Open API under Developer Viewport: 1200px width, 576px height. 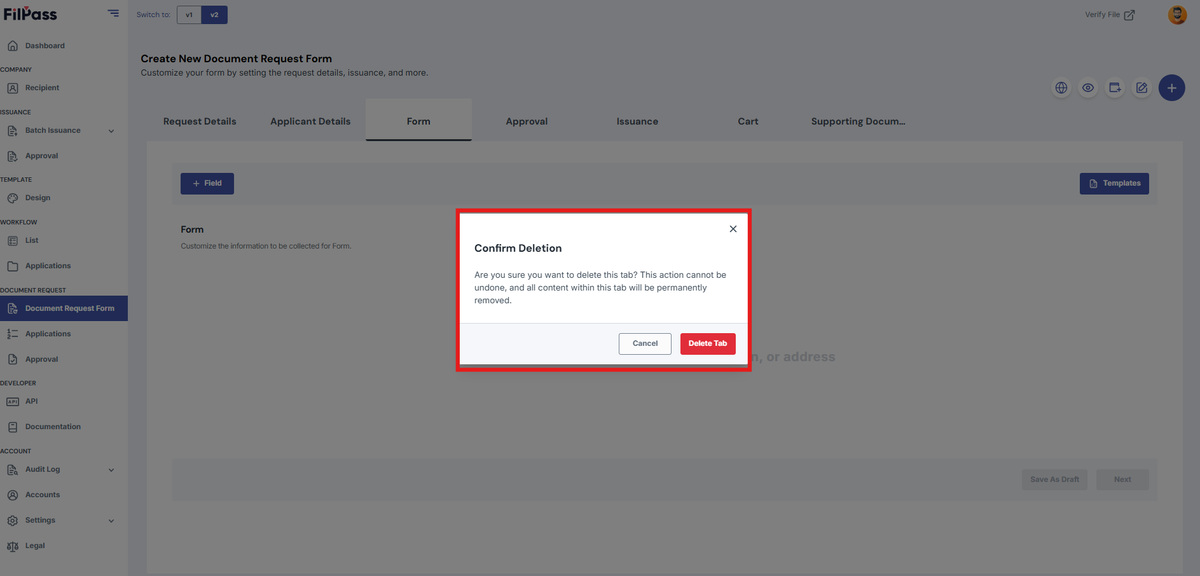(31, 401)
